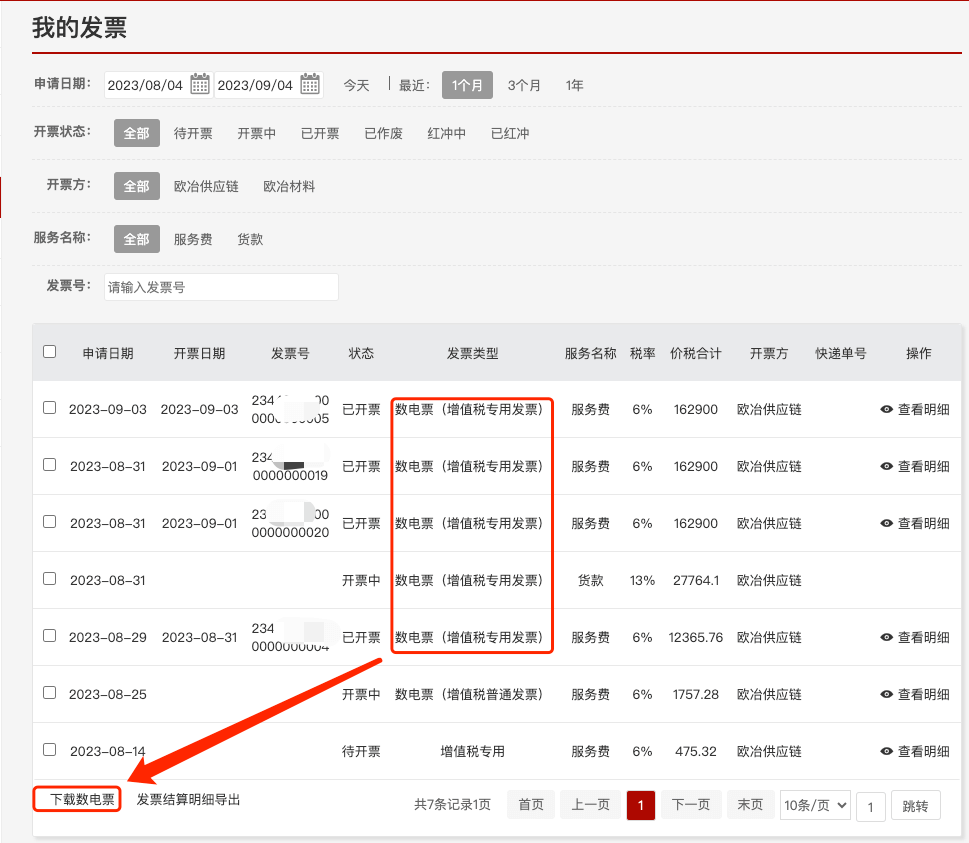
Task: Open the start date calendar icon
Action: (x=200, y=85)
